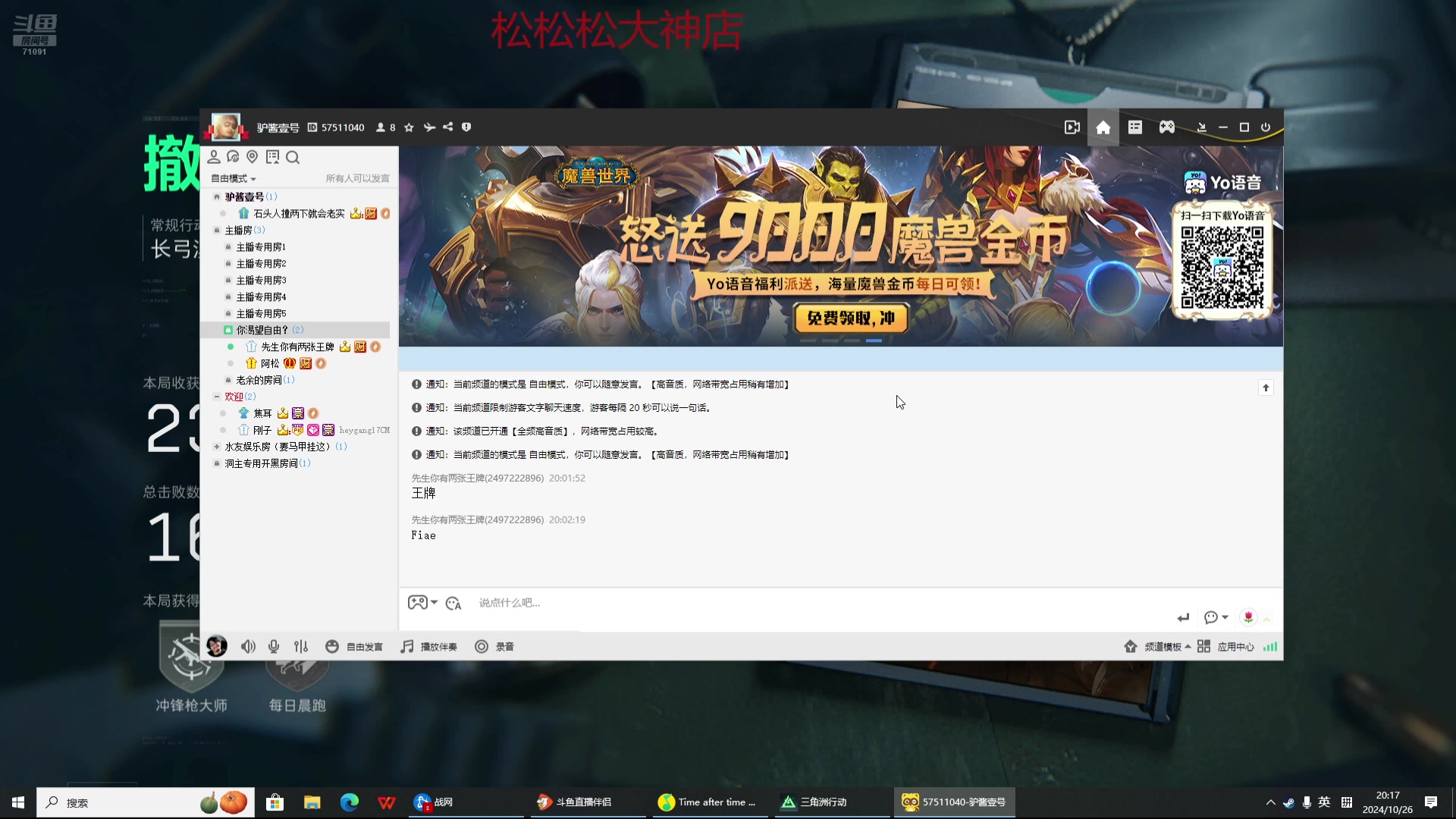Open 频道模板 template menu
This screenshot has width=1456, height=819.
1157,647
